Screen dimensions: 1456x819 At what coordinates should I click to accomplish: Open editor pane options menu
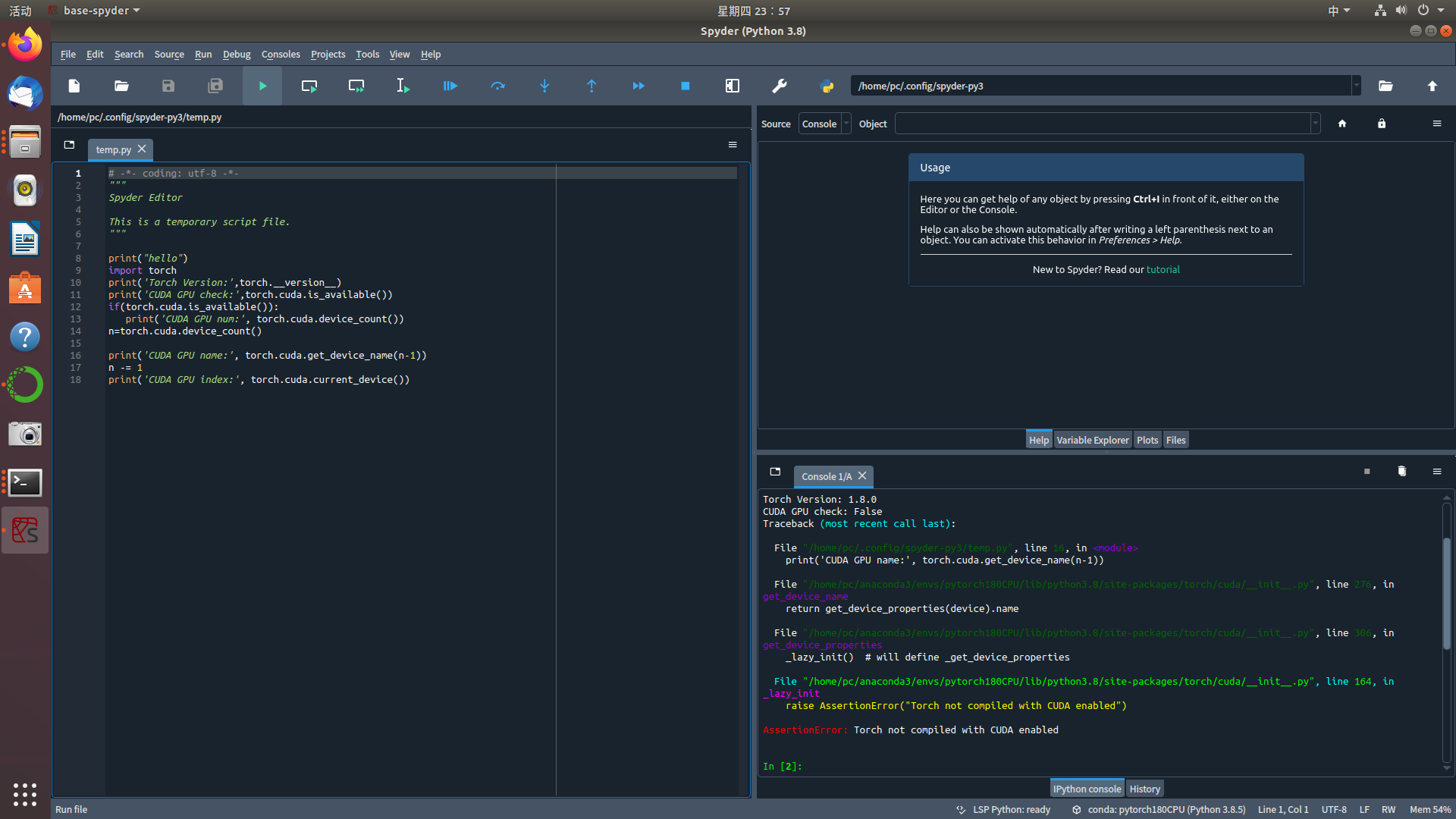[x=733, y=145]
